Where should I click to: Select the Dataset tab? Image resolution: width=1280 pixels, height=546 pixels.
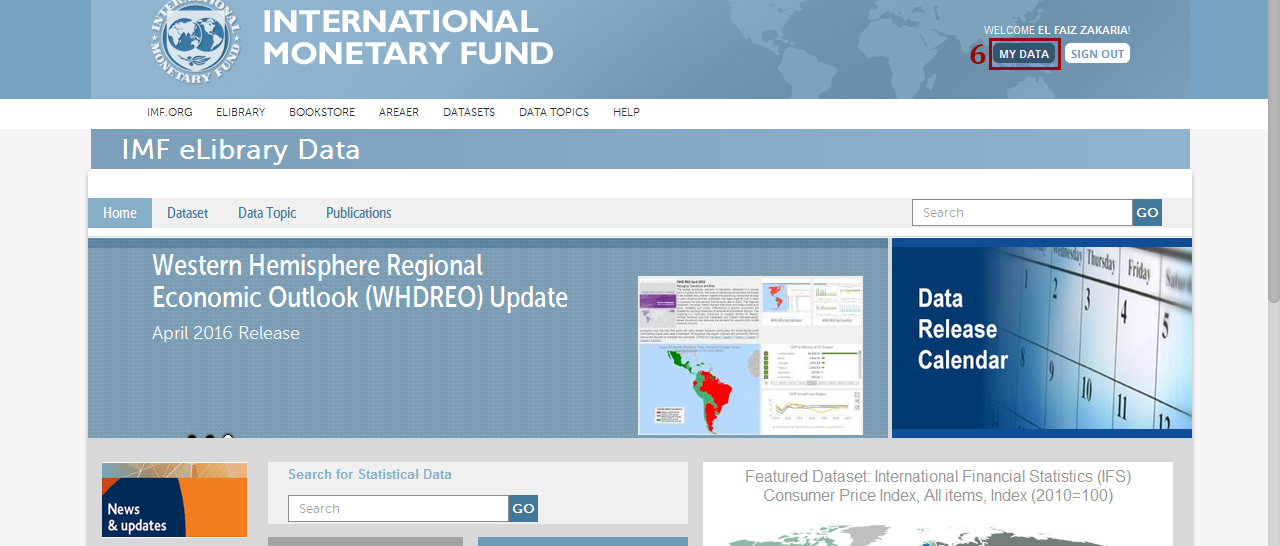pyautogui.click(x=188, y=213)
